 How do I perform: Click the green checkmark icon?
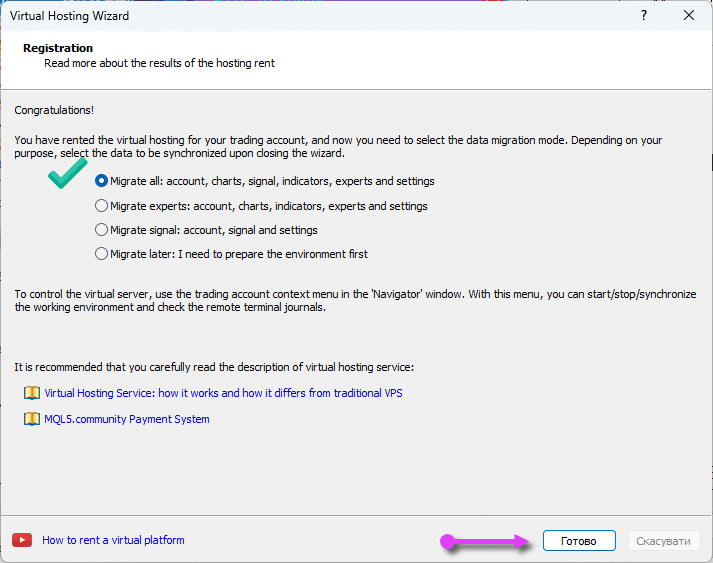[68, 176]
